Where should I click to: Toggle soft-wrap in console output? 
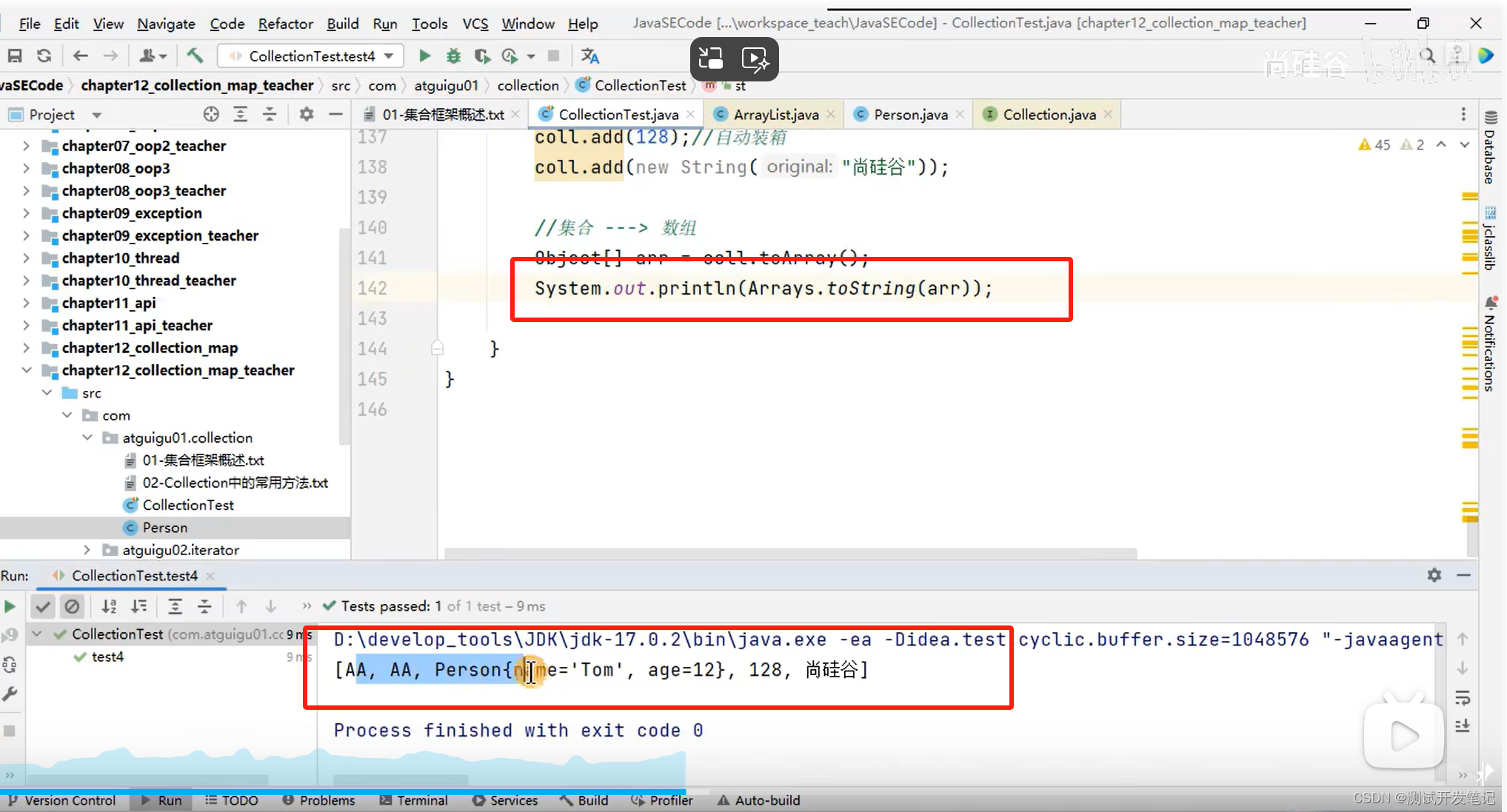pos(1463,698)
